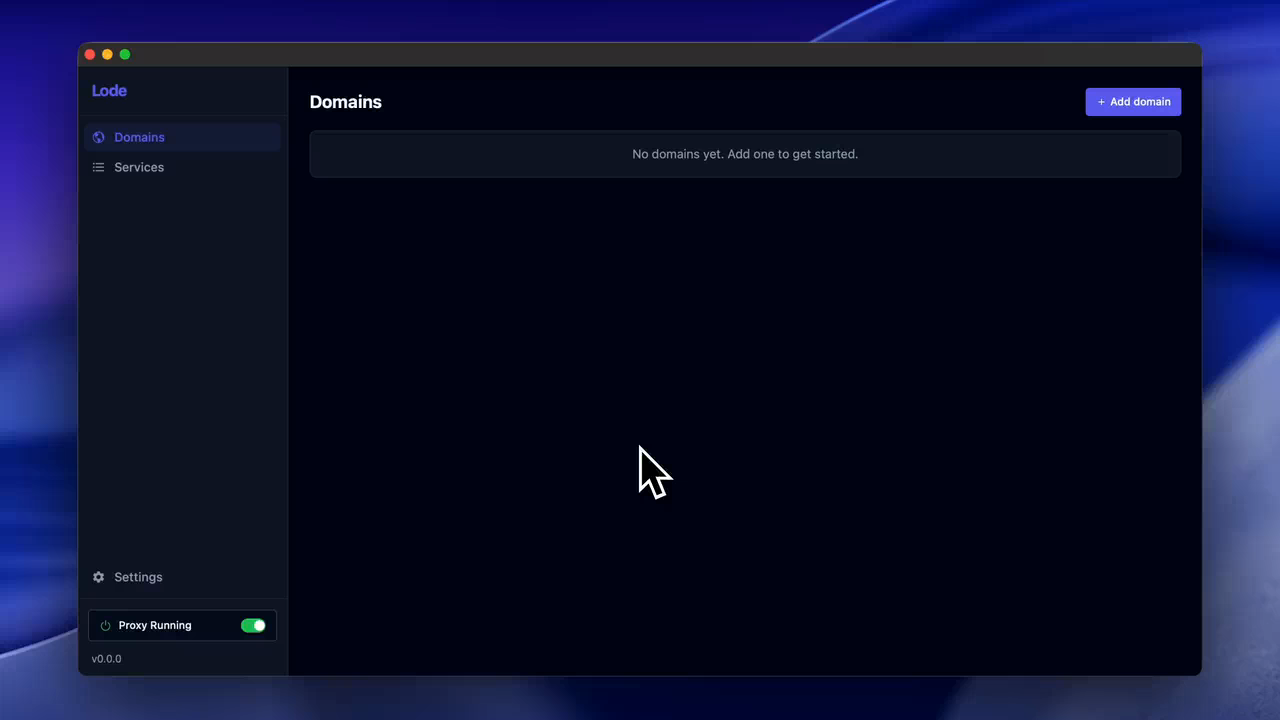Select the globe icon beside Domains
Image resolution: width=1280 pixels, height=720 pixels.
[98, 137]
